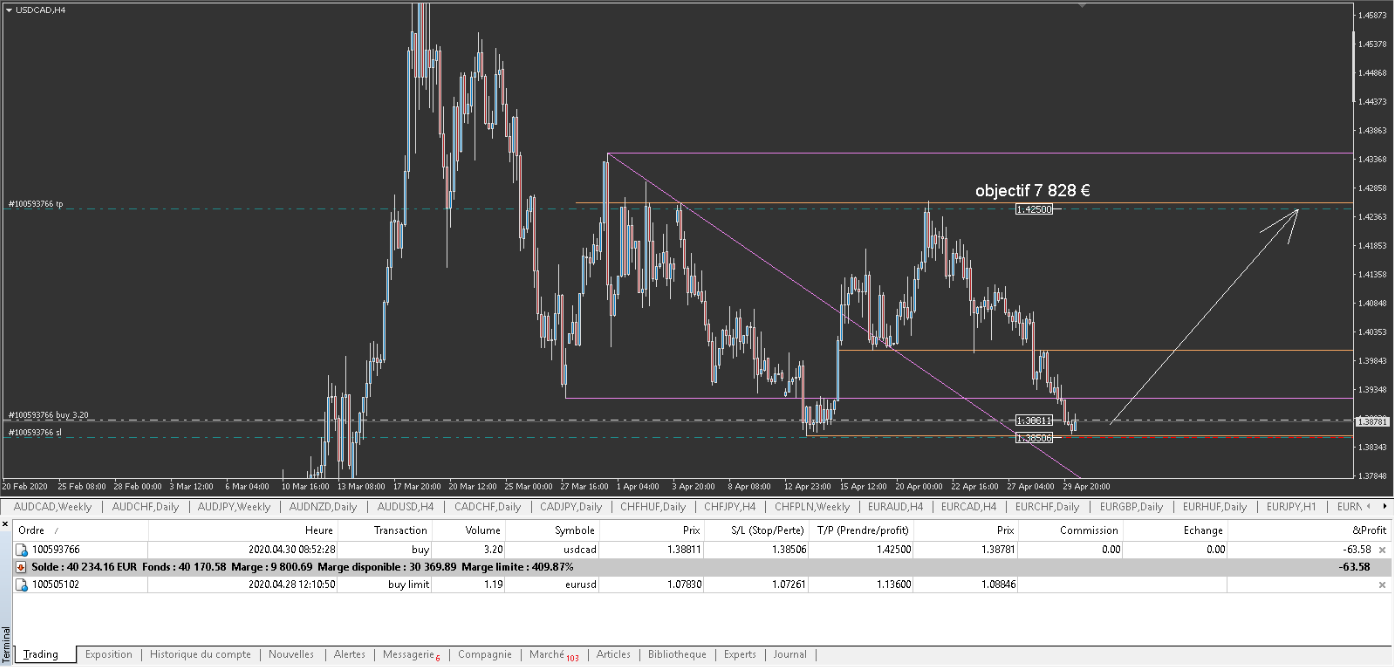Click the 1.13600 take profit cell
Image resolution: width=1394 pixels, height=667 pixels.
coord(892,584)
